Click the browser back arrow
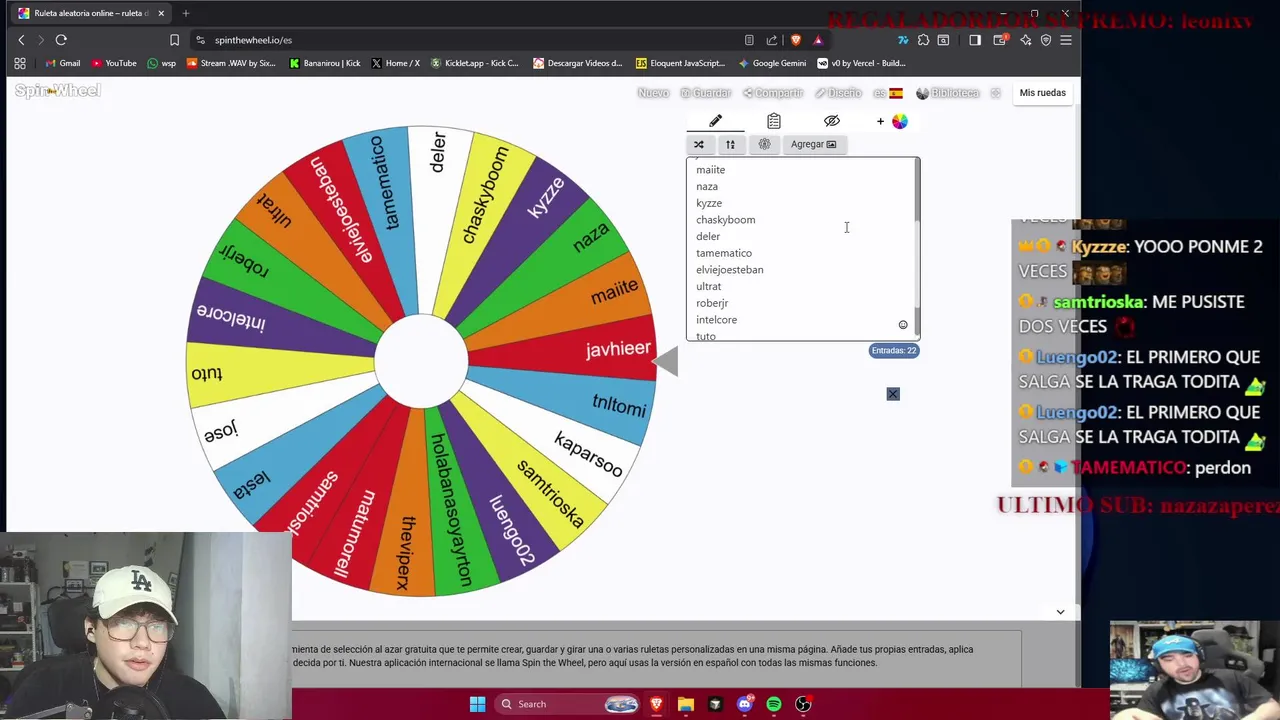 coord(21,40)
